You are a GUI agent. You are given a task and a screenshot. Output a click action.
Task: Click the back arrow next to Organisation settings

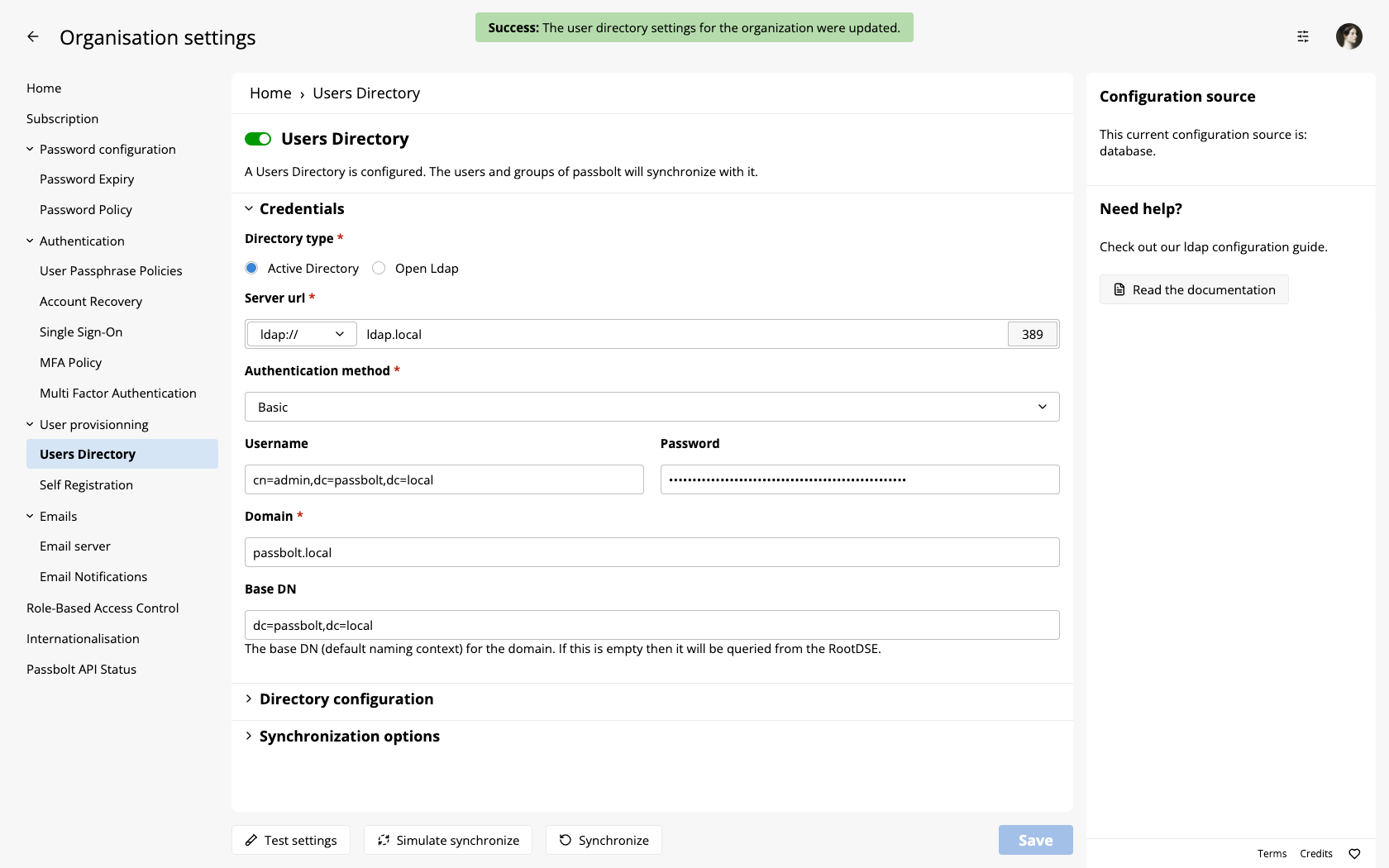(x=33, y=36)
